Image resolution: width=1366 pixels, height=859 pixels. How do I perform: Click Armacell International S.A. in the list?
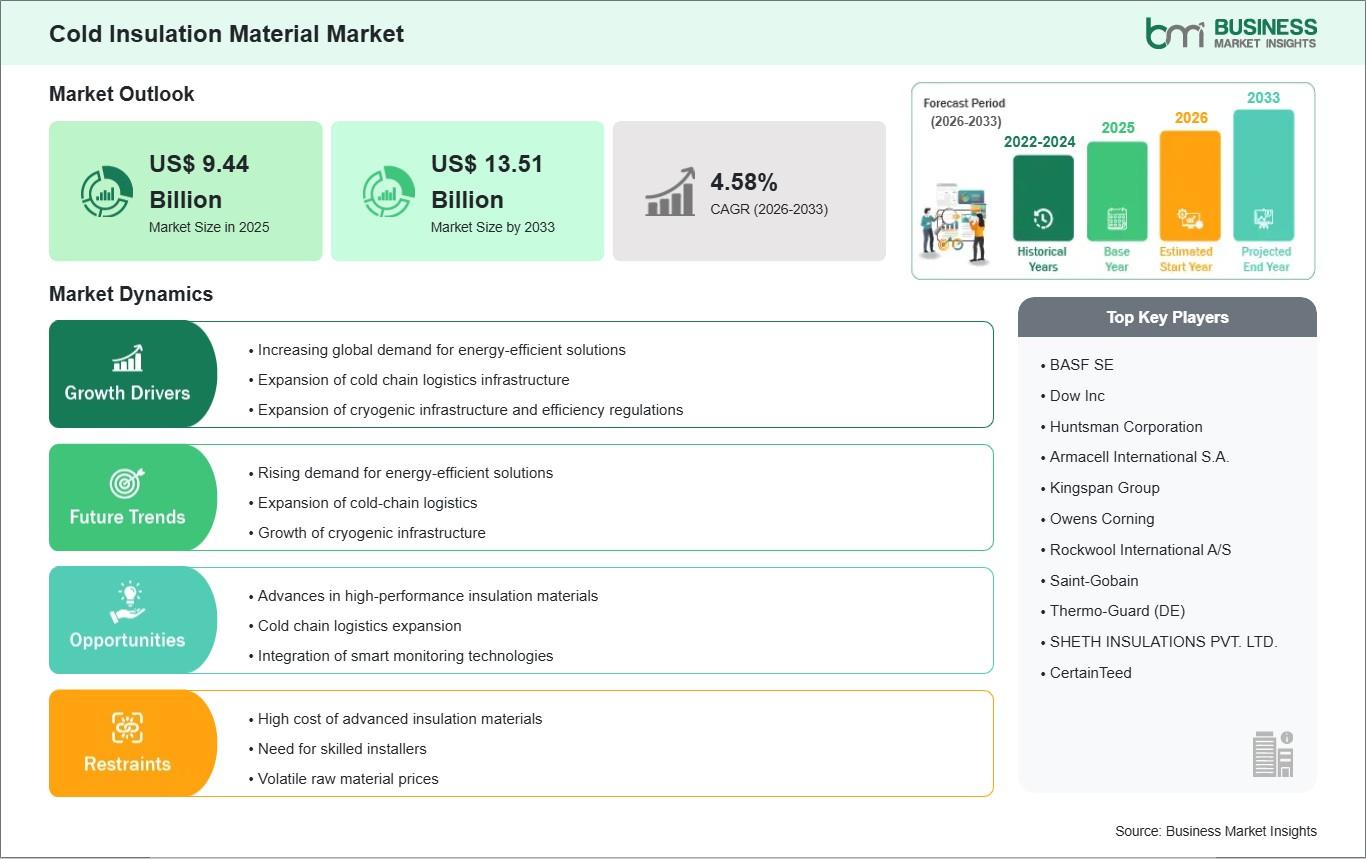(1139, 457)
